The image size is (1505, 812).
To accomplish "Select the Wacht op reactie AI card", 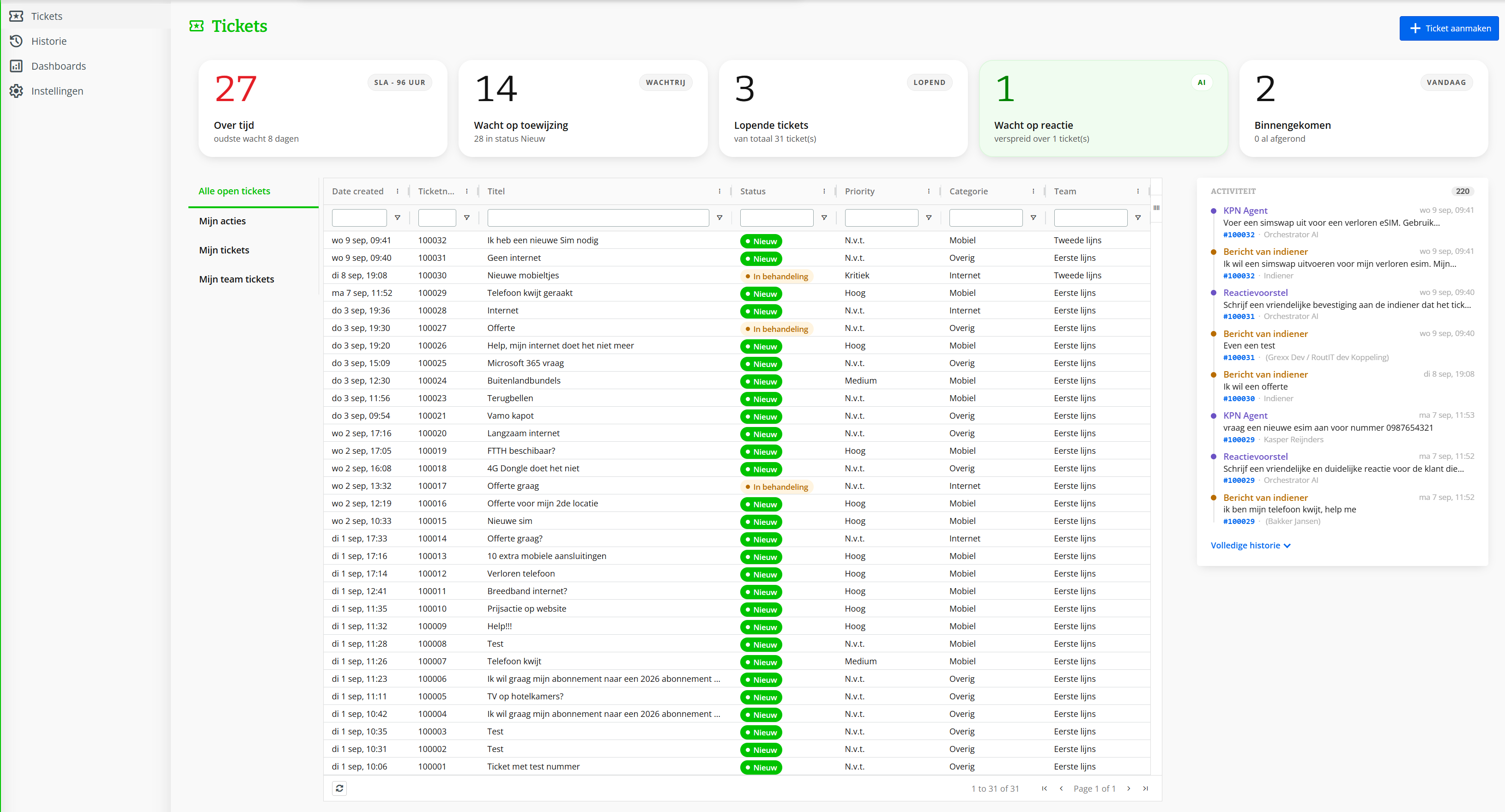I will 1103,108.
